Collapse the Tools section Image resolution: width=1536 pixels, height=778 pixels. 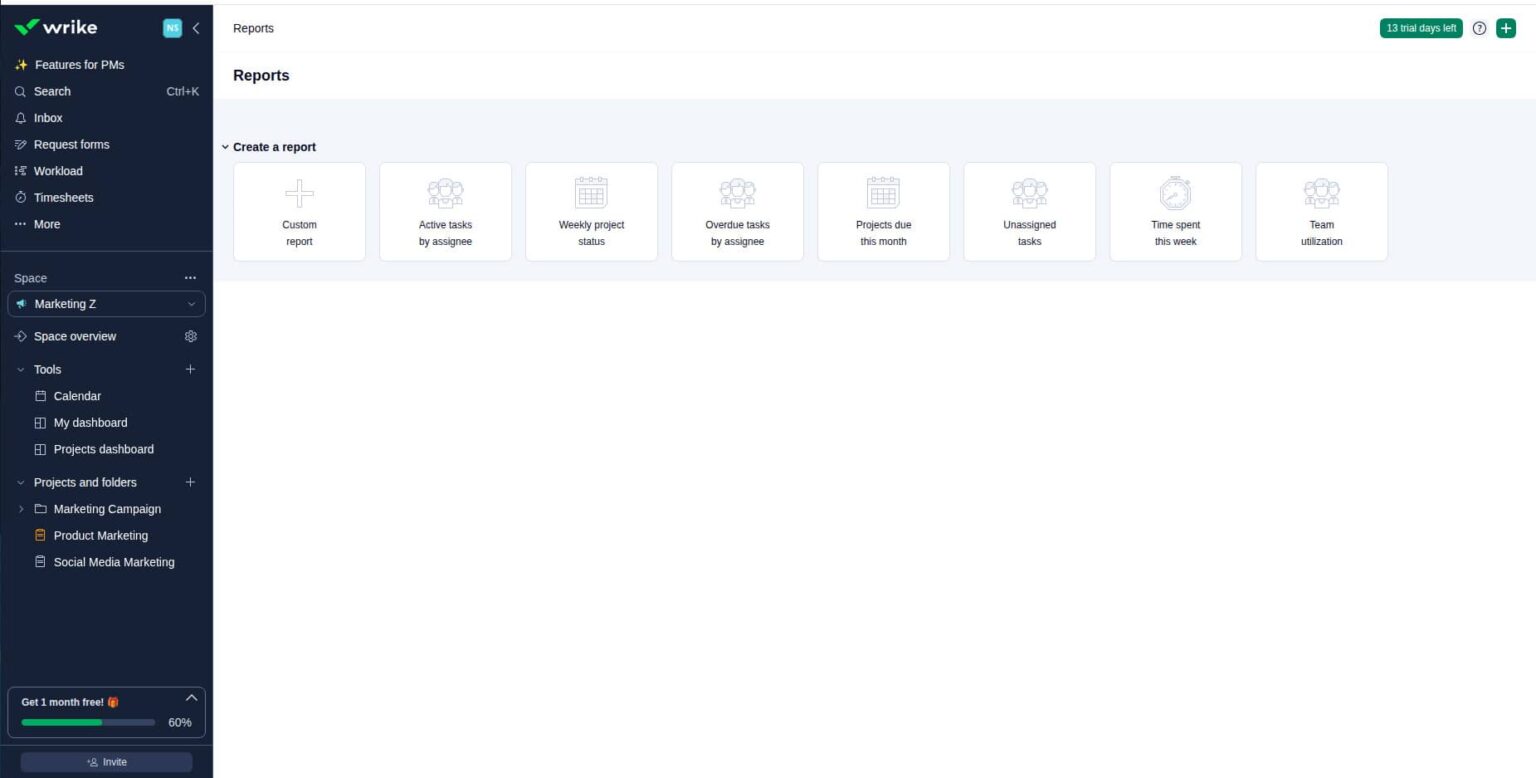21,369
